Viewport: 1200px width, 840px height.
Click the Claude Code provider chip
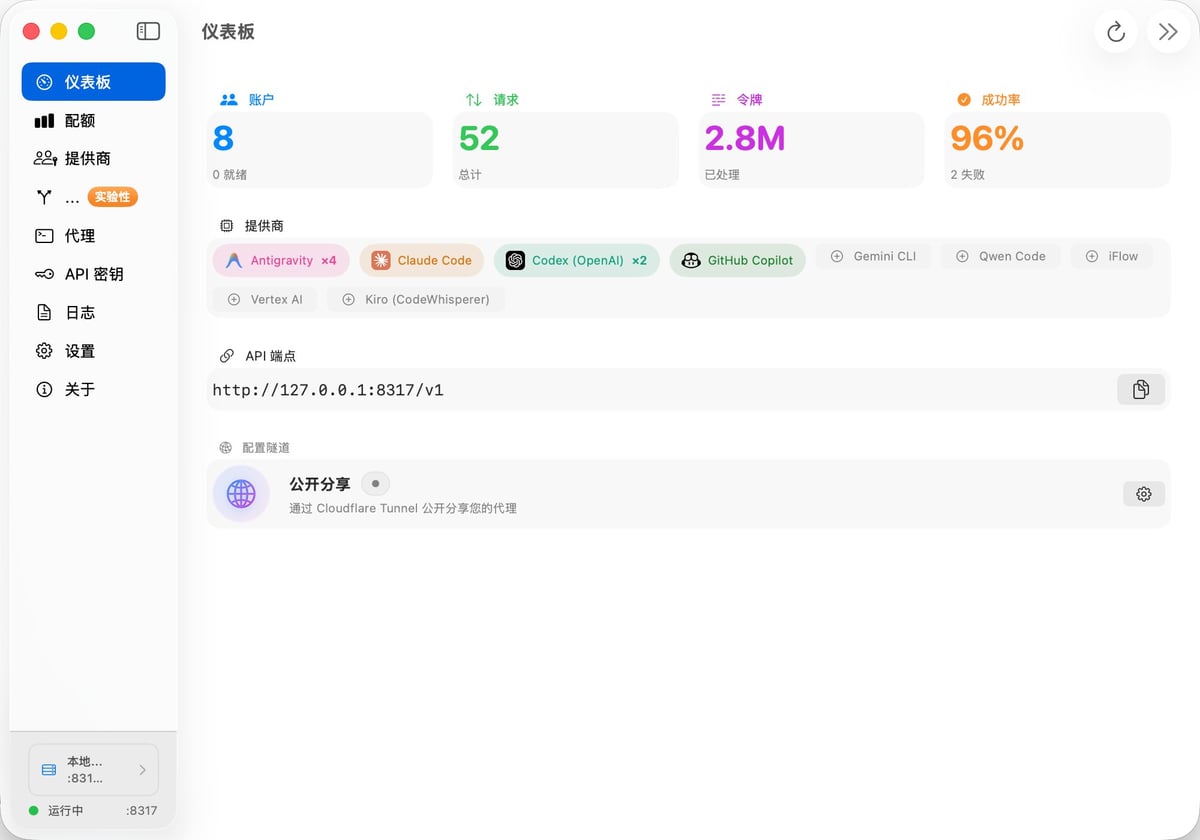(422, 261)
